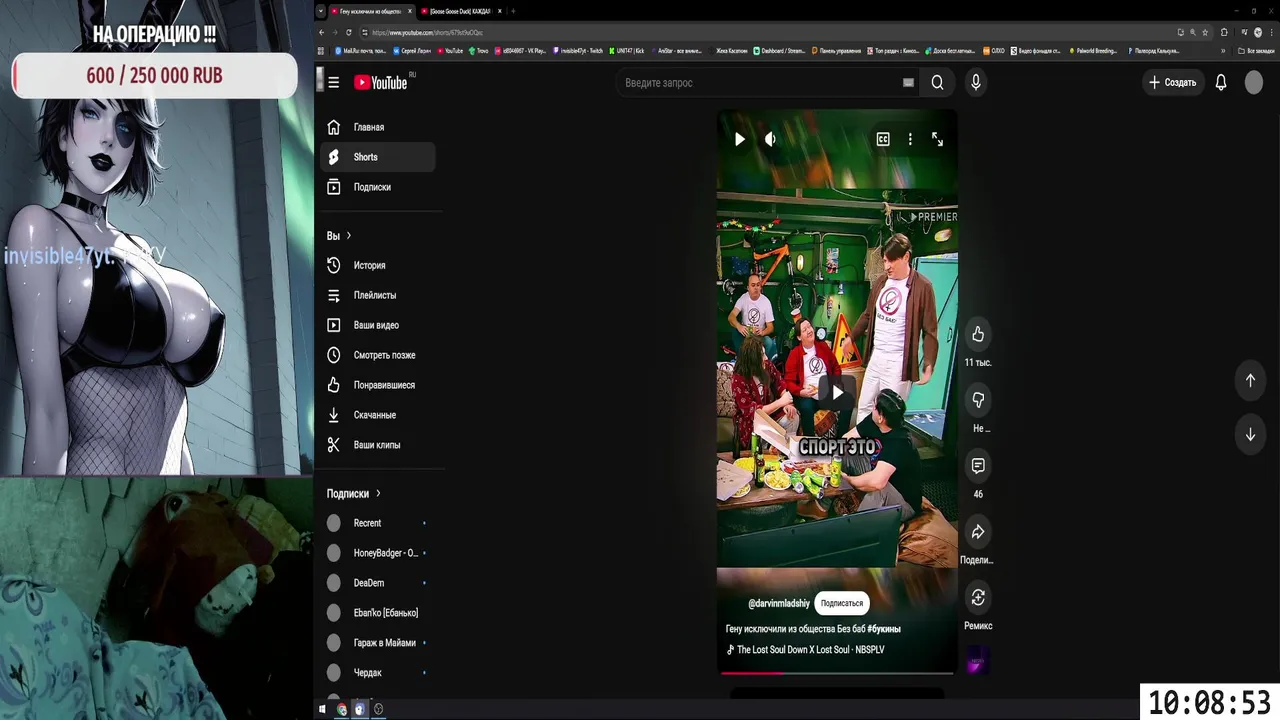Open The Lost Soul Down sound link
This screenshot has height=720, width=1280.
[x=810, y=650]
